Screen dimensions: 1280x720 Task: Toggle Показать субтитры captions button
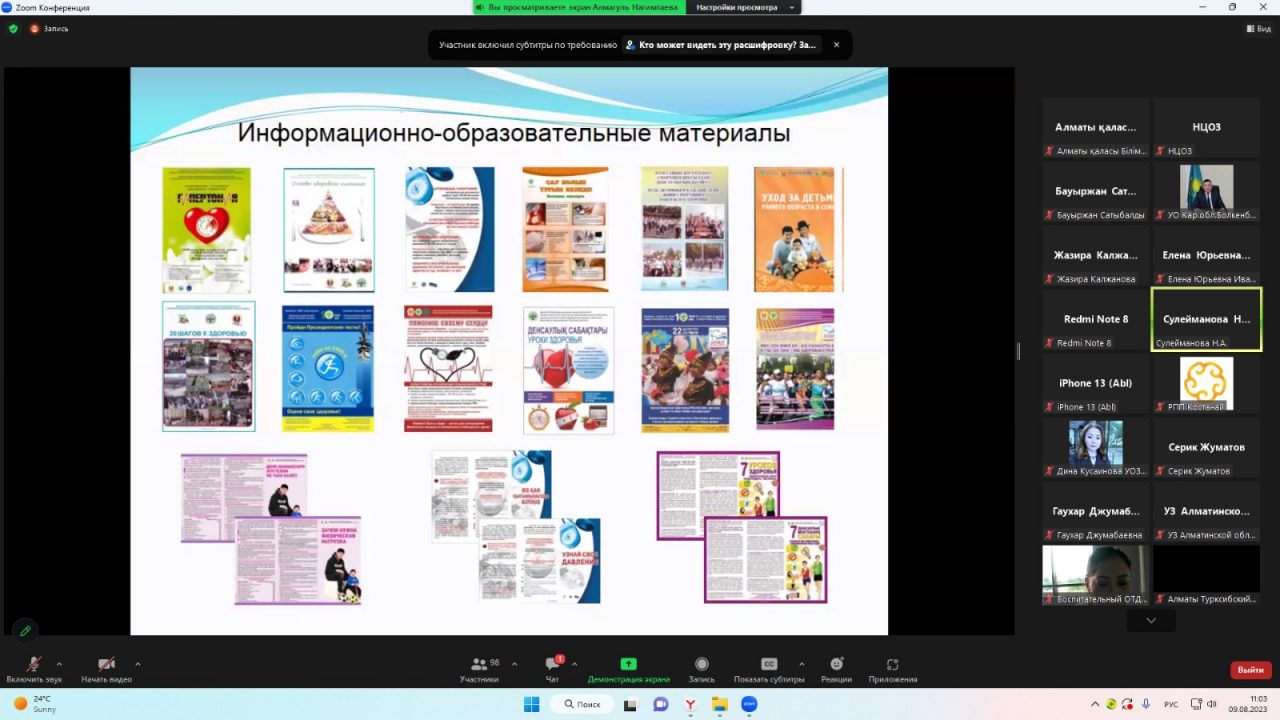pos(769,668)
